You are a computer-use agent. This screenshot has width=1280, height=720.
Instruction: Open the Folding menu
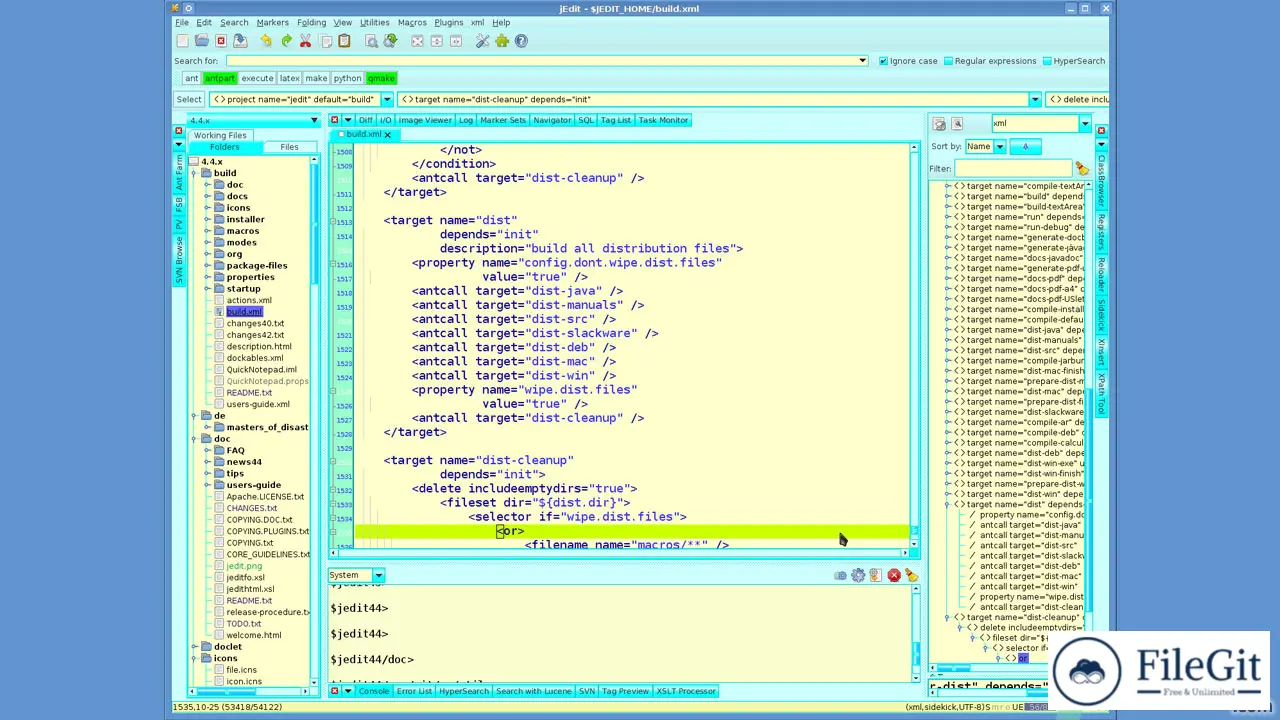pos(311,22)
